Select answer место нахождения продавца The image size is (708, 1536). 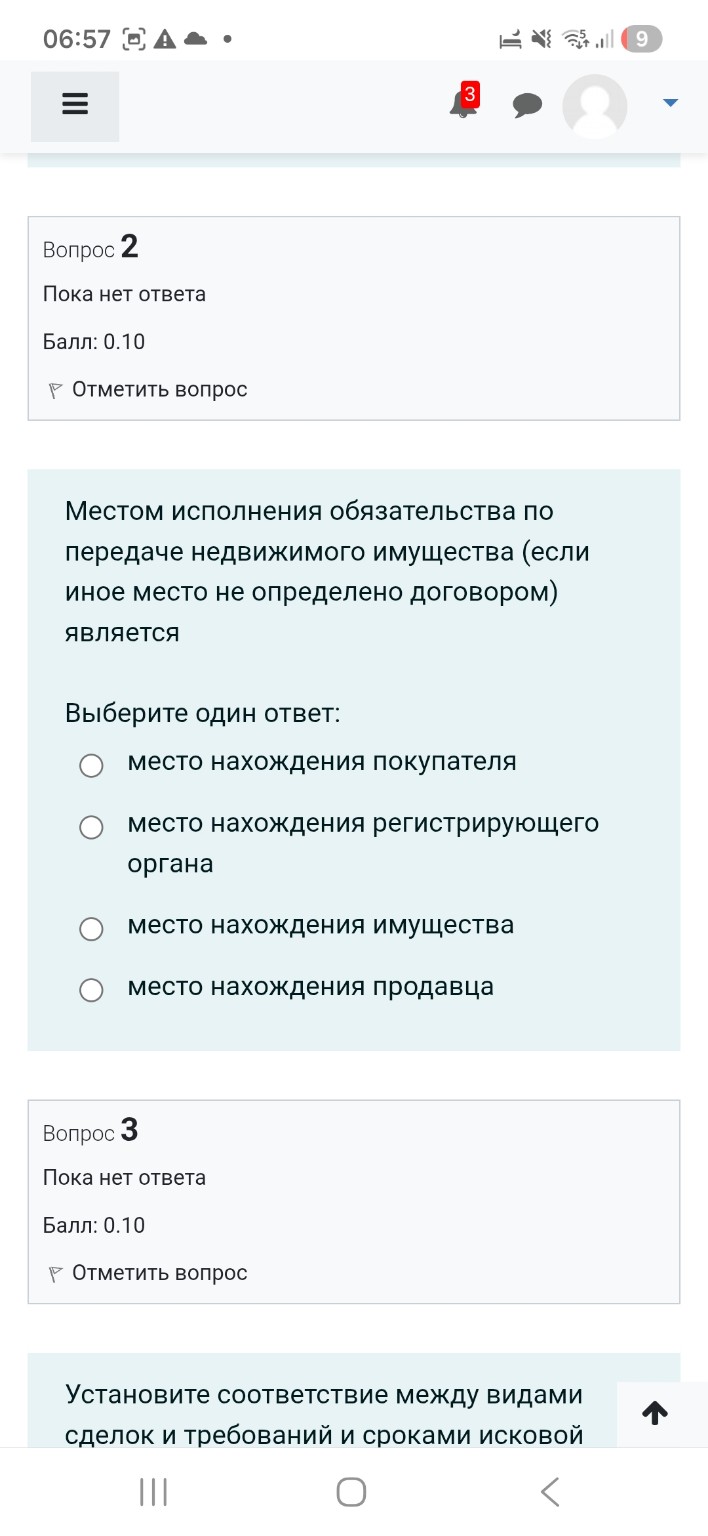tap(91, 990)
